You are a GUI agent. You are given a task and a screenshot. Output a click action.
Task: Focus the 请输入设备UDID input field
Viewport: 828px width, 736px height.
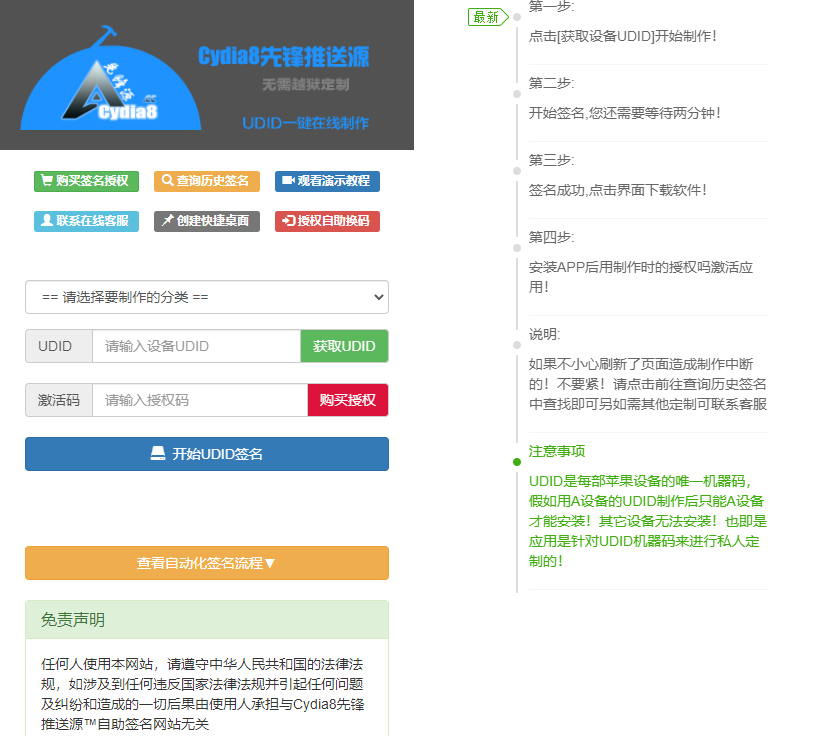pyautogui.click(x=196, y=346)
